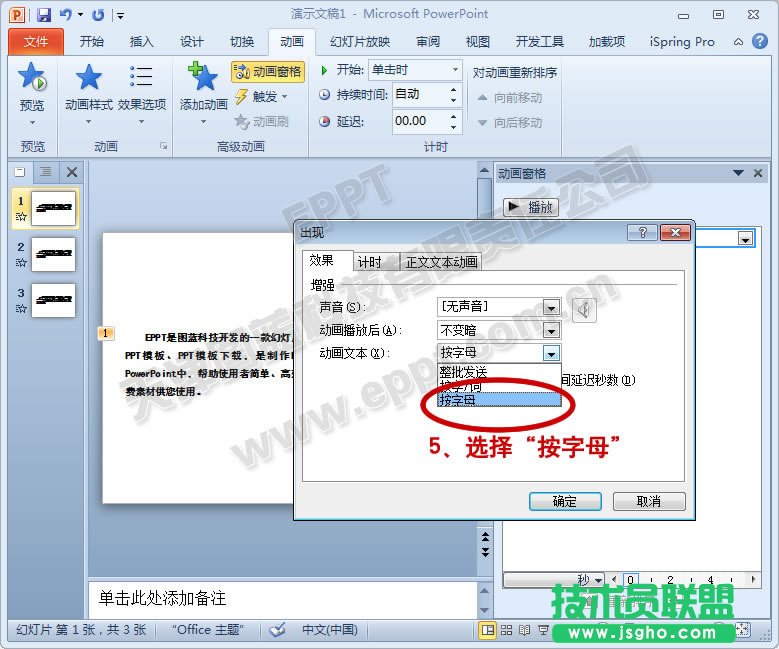The image size is (779, 649).
Task: Switch to Slide Sorter view icon
Action: tap(506, 630)
